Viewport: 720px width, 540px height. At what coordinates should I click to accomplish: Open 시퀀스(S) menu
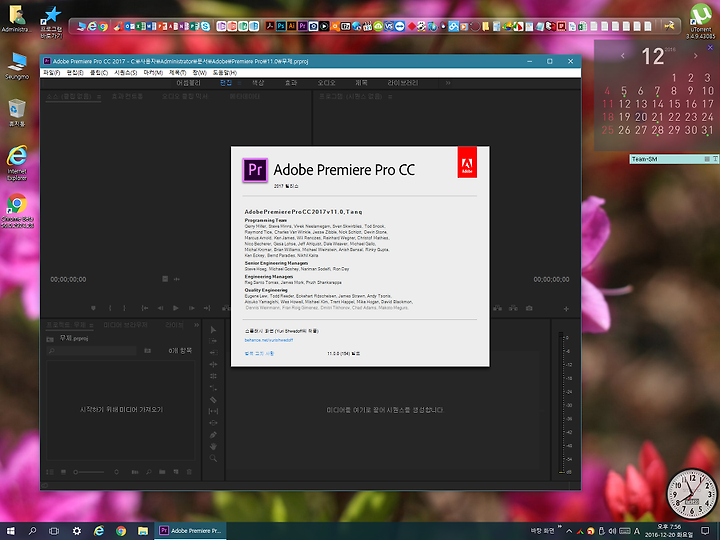126,73
